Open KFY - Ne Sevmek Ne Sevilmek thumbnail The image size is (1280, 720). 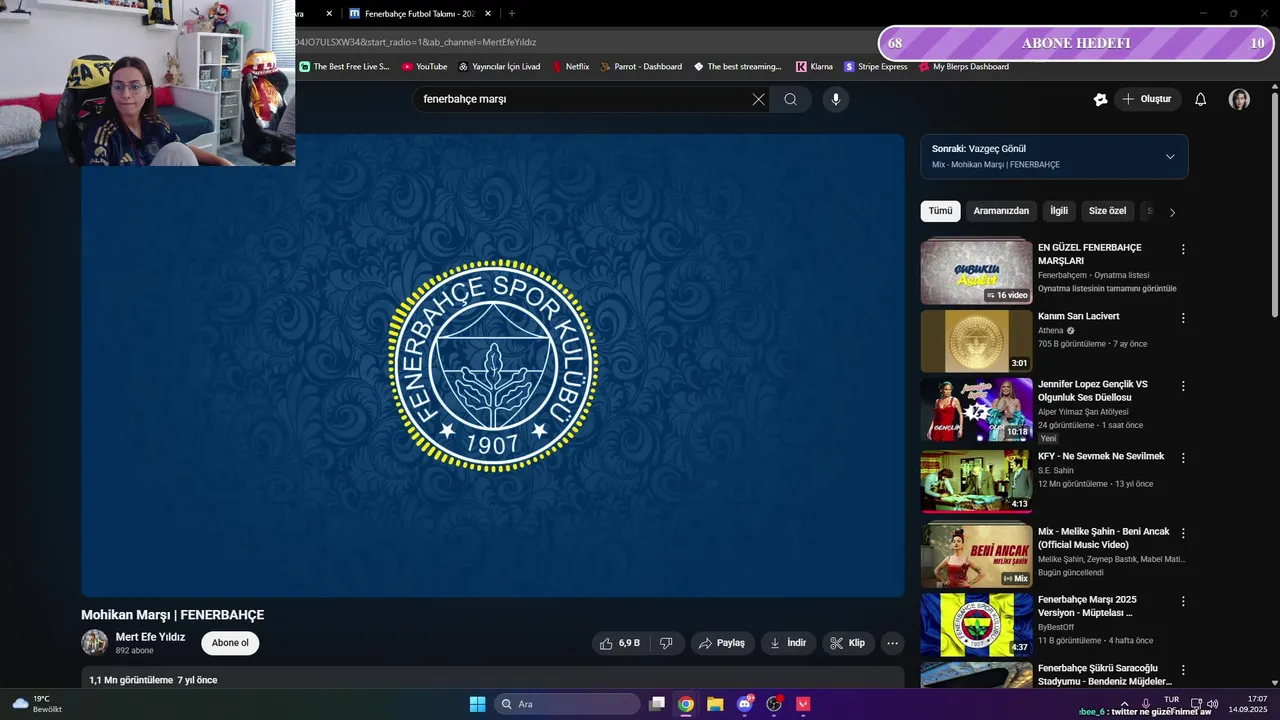pos(976,481)
